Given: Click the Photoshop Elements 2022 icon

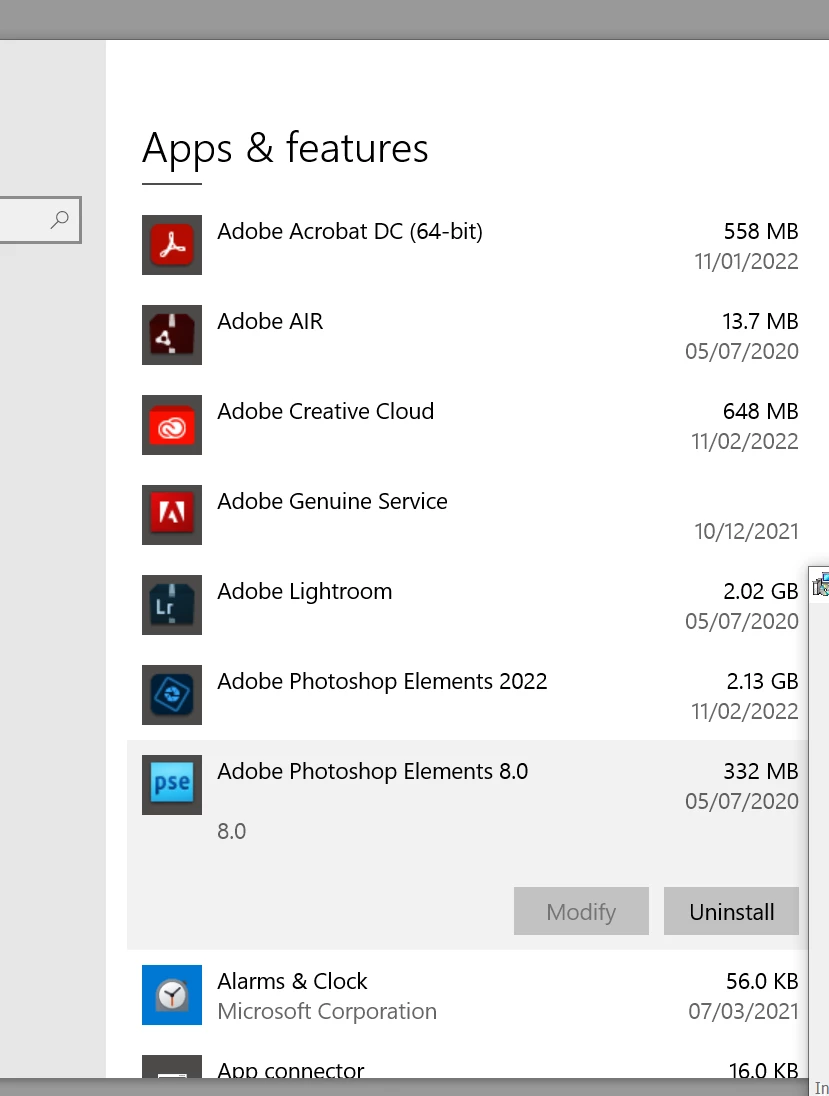Looking at the screenshot, I should point(172,695).
